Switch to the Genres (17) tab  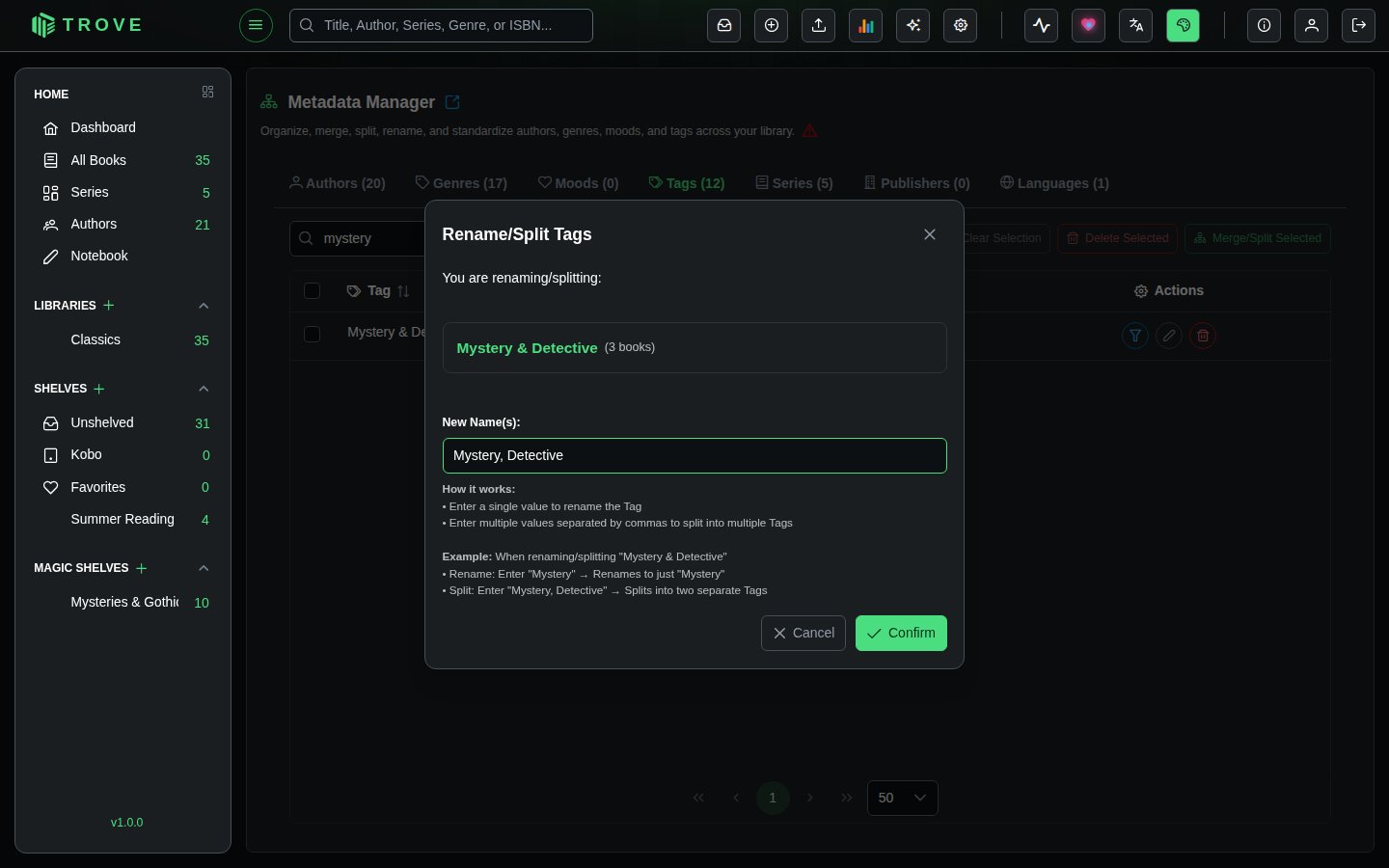click(x=461, y=183)
